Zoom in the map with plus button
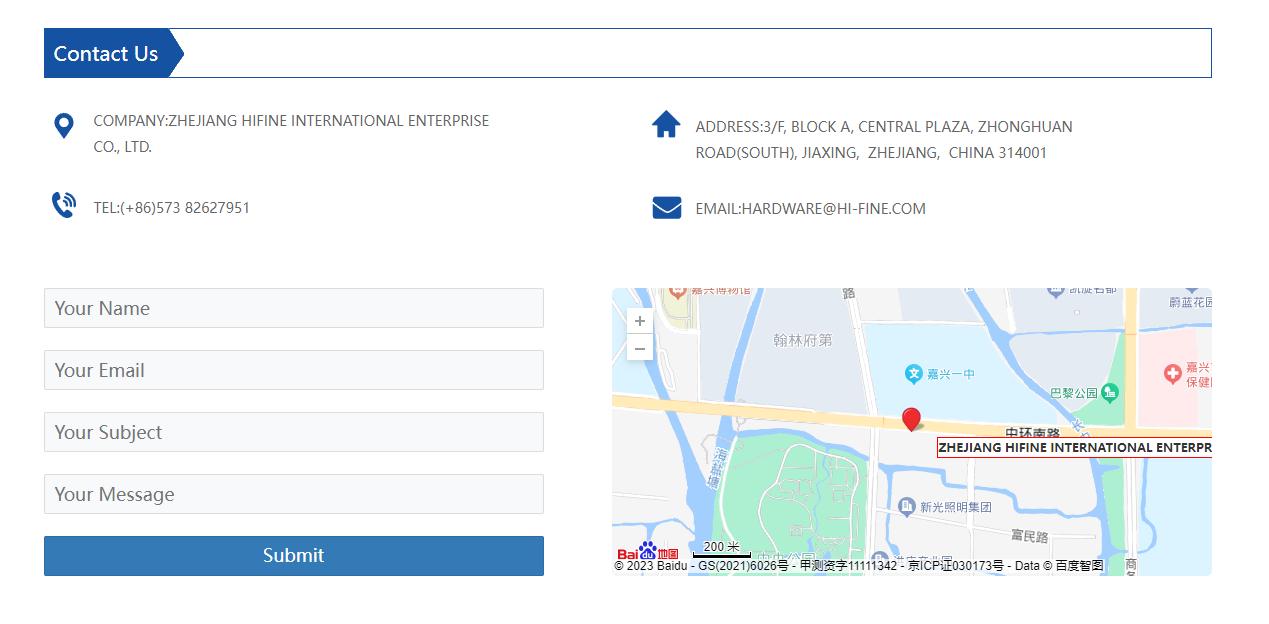This screenshot has height=624, width=1269. (x=640, y=321)
